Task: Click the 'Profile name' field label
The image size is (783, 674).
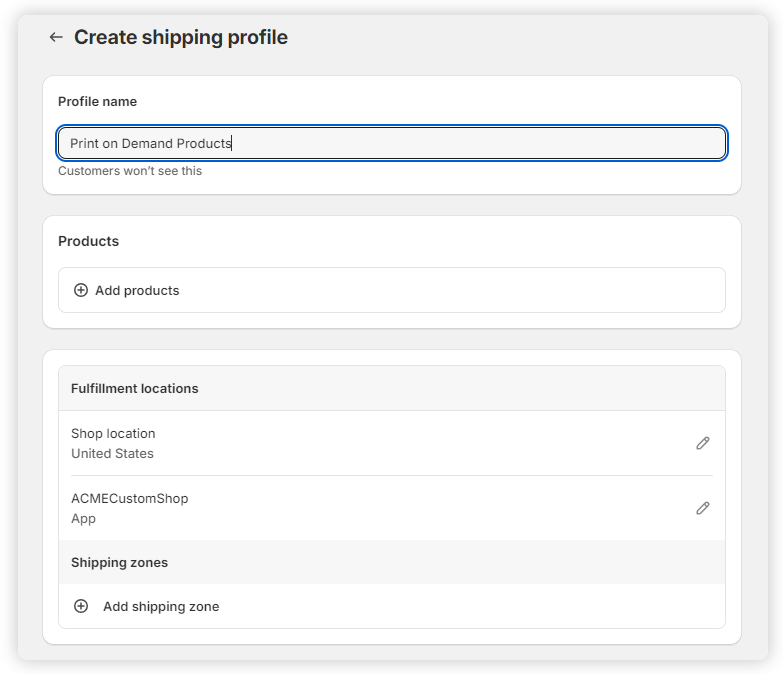Action: coord(97,101)
